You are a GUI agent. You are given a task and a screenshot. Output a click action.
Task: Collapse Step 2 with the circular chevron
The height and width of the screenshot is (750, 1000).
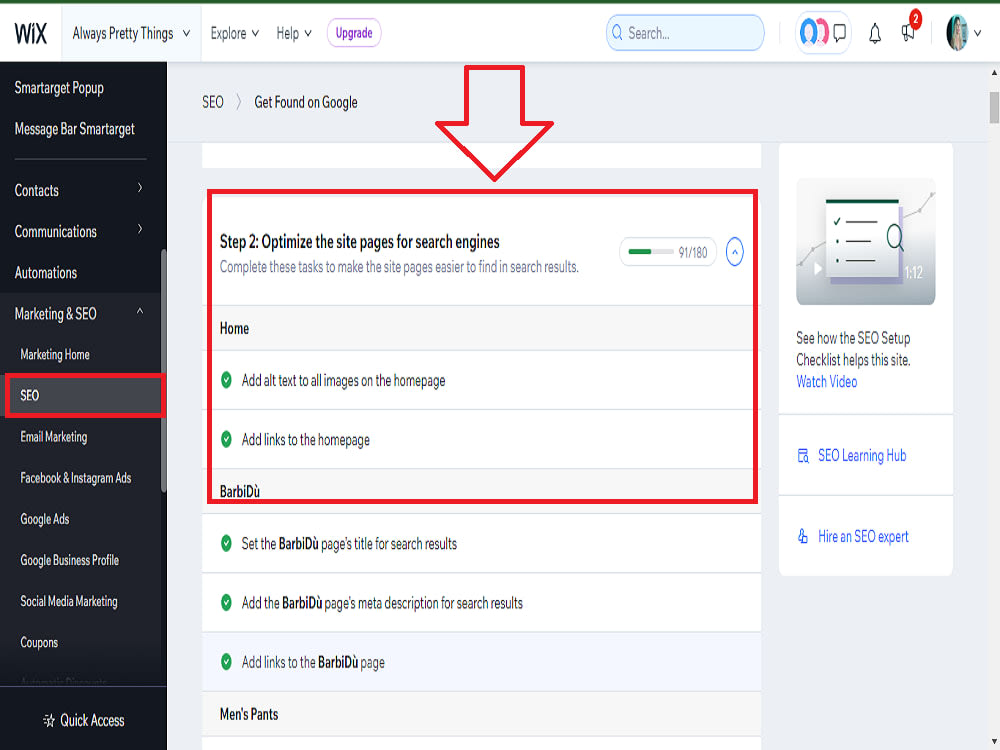735,252
